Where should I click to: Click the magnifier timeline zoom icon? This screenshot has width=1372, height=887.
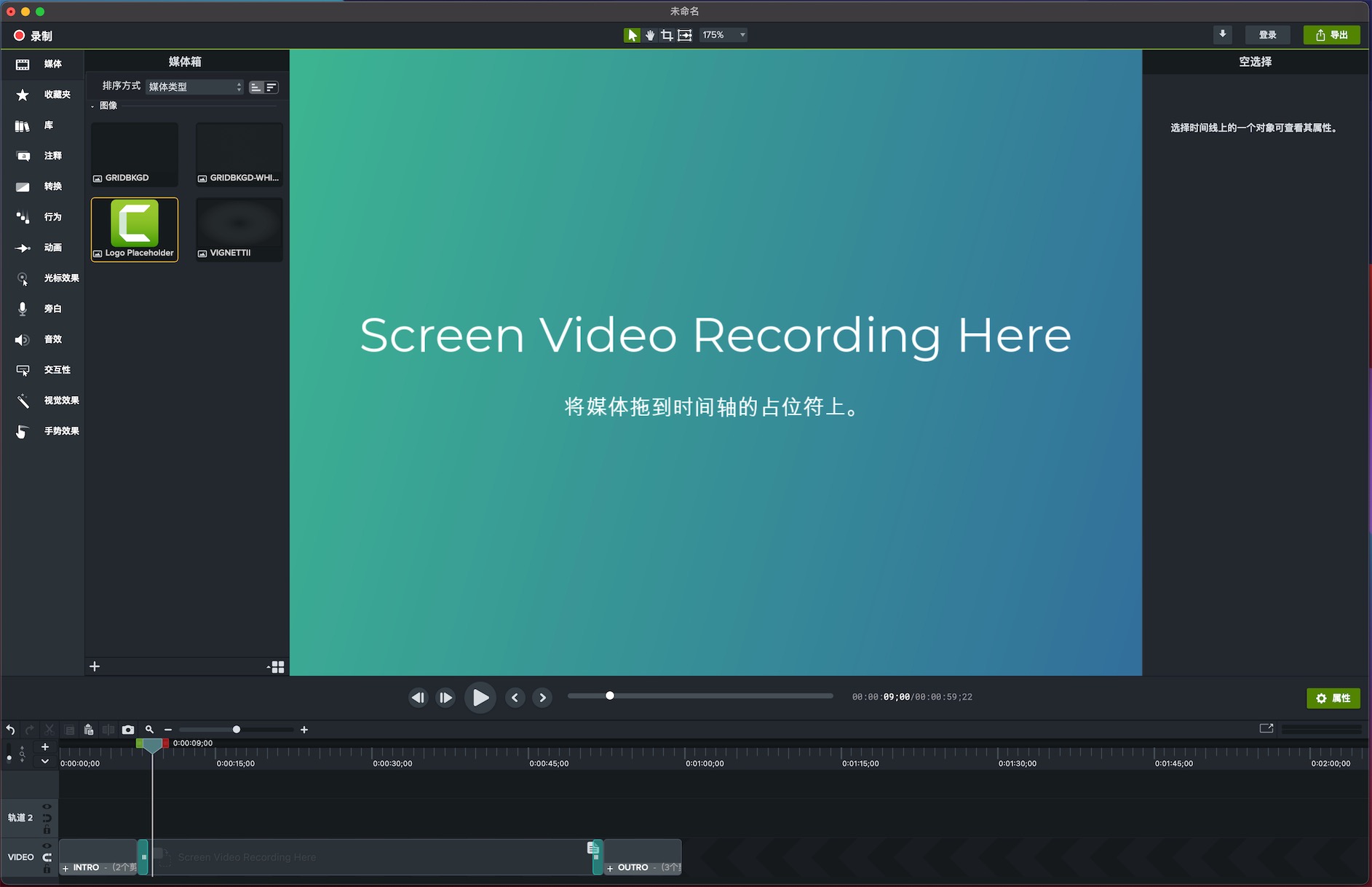[149, 730]
